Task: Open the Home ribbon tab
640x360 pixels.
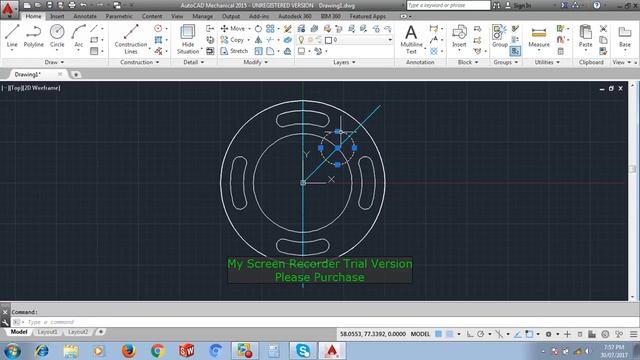Action: 33,16
